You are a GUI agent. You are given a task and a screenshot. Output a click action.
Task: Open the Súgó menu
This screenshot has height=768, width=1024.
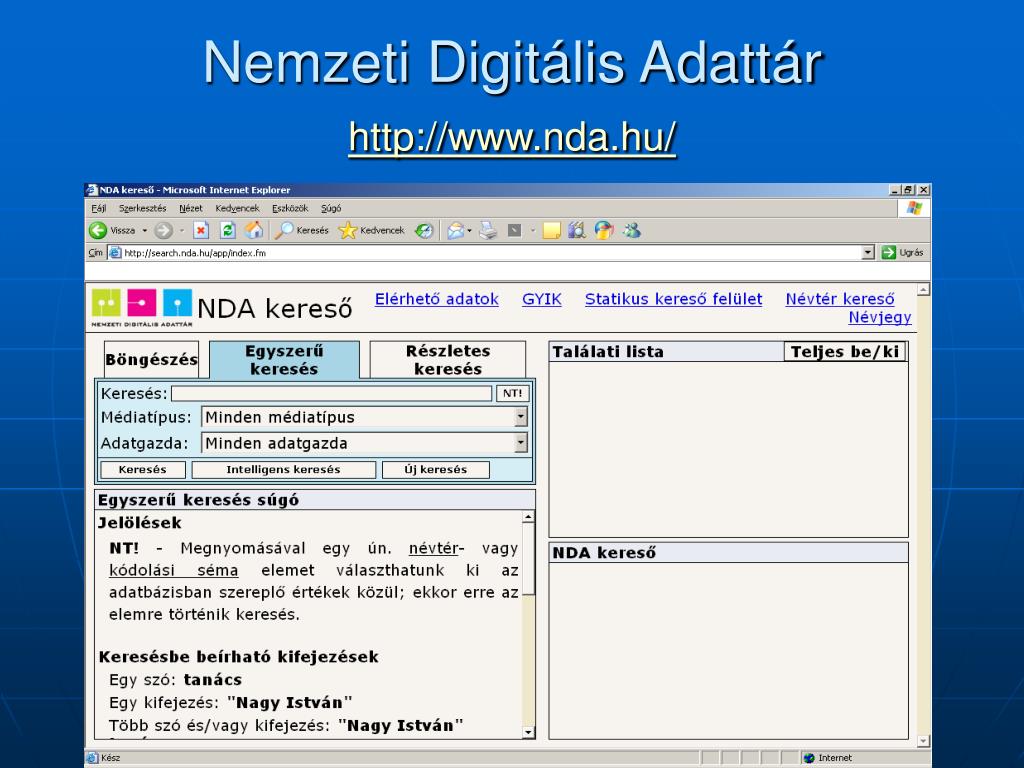331,208
